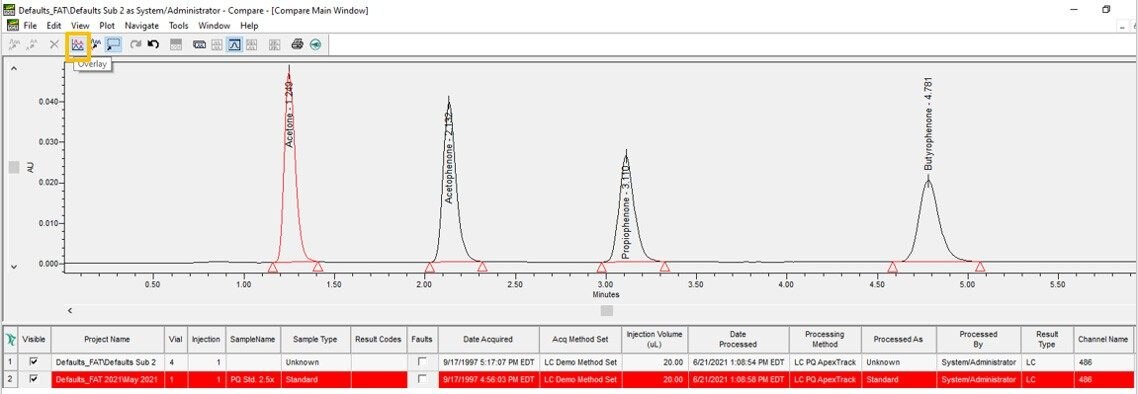Click the left caret below the plot

coord(70,311)
